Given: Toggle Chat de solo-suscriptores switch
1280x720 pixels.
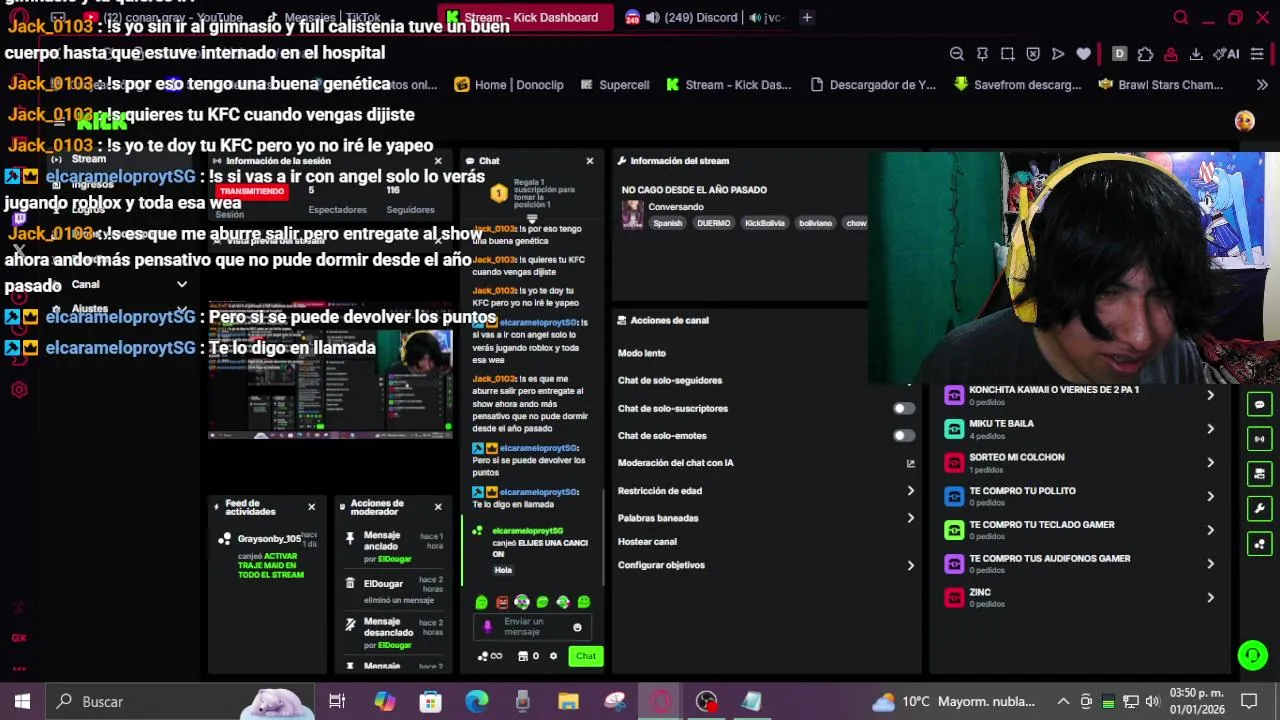Looking at the screenshot, I should tap(903, 408).
